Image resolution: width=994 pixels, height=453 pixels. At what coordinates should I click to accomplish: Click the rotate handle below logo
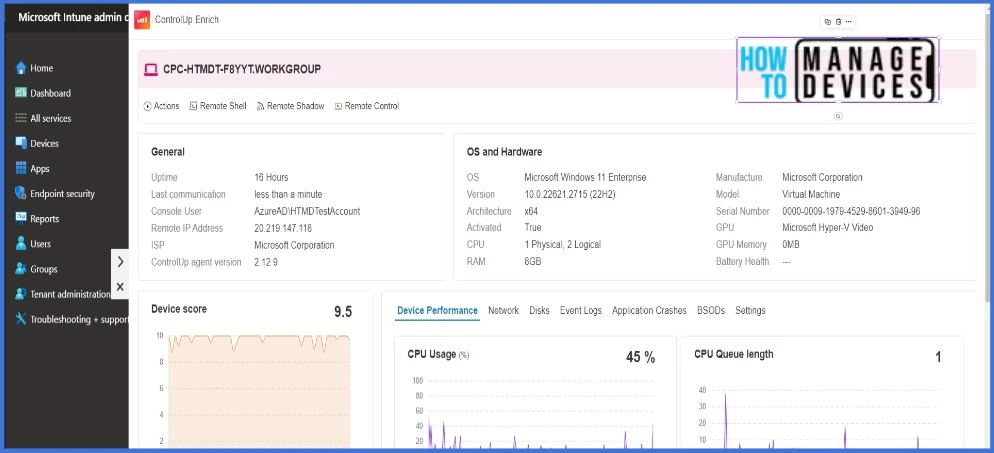pos(838,117)
